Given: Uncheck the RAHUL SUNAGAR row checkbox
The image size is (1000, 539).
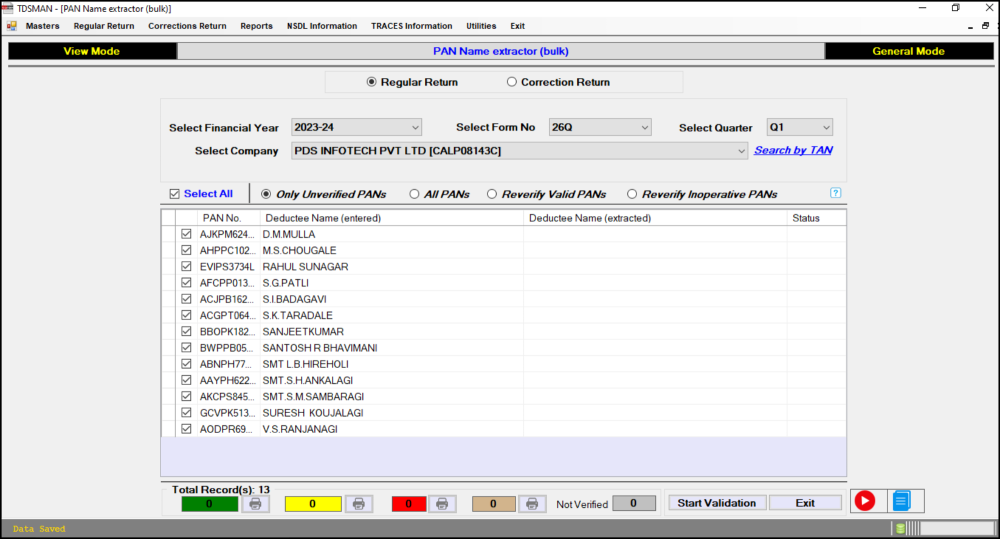Looking at the screenshot, I should tap(186, 267).
